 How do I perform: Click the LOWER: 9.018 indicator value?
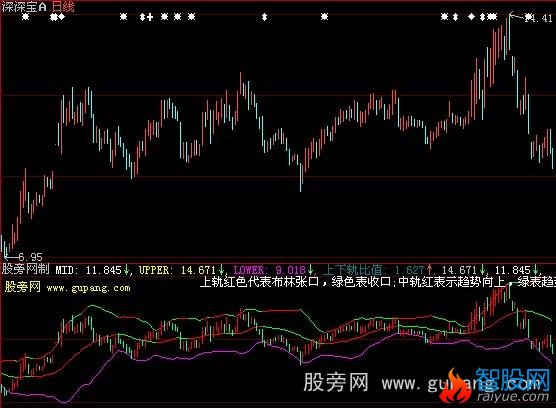(x=269, y=270)
